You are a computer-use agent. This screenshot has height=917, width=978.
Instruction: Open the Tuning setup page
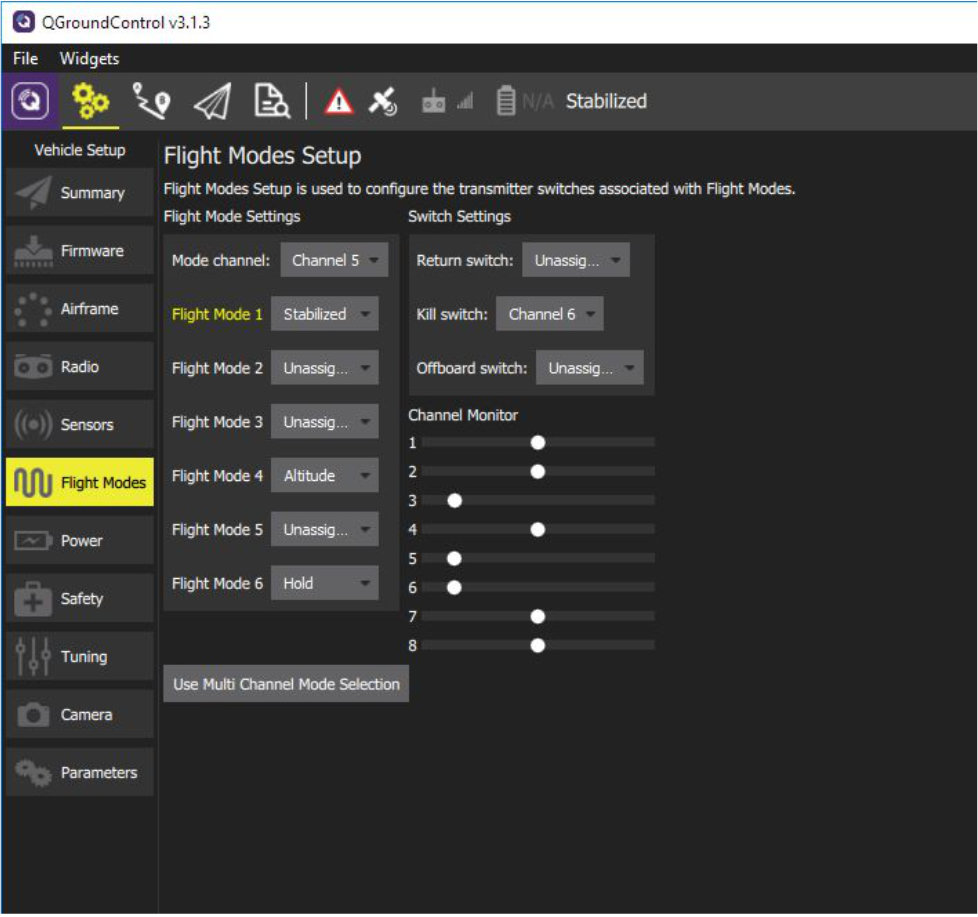point(80,657)
